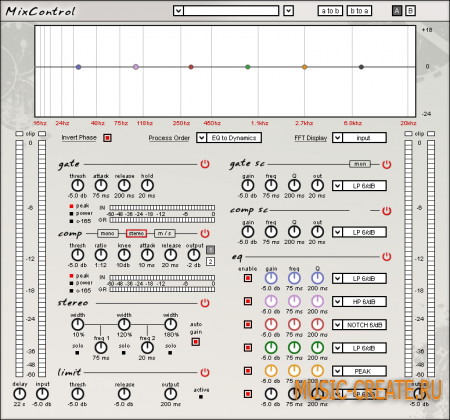This screenshot has height=420, width=450.
Task: Click the orange EQ band gain knob
Action: [x=271, y=371]
